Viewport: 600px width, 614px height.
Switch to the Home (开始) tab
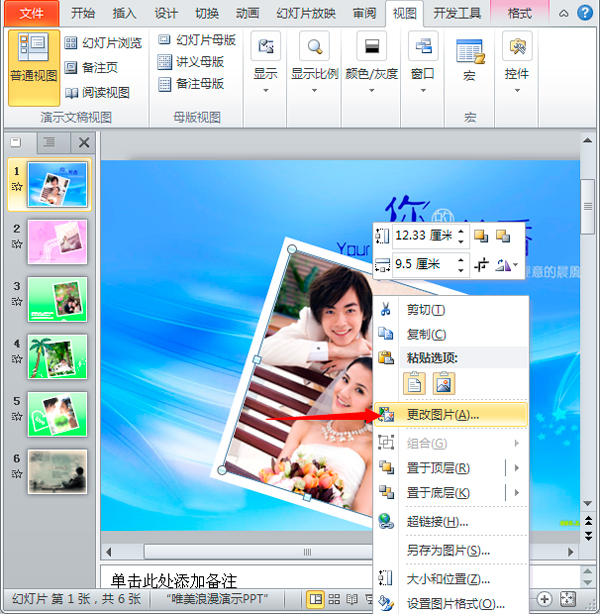83,13
